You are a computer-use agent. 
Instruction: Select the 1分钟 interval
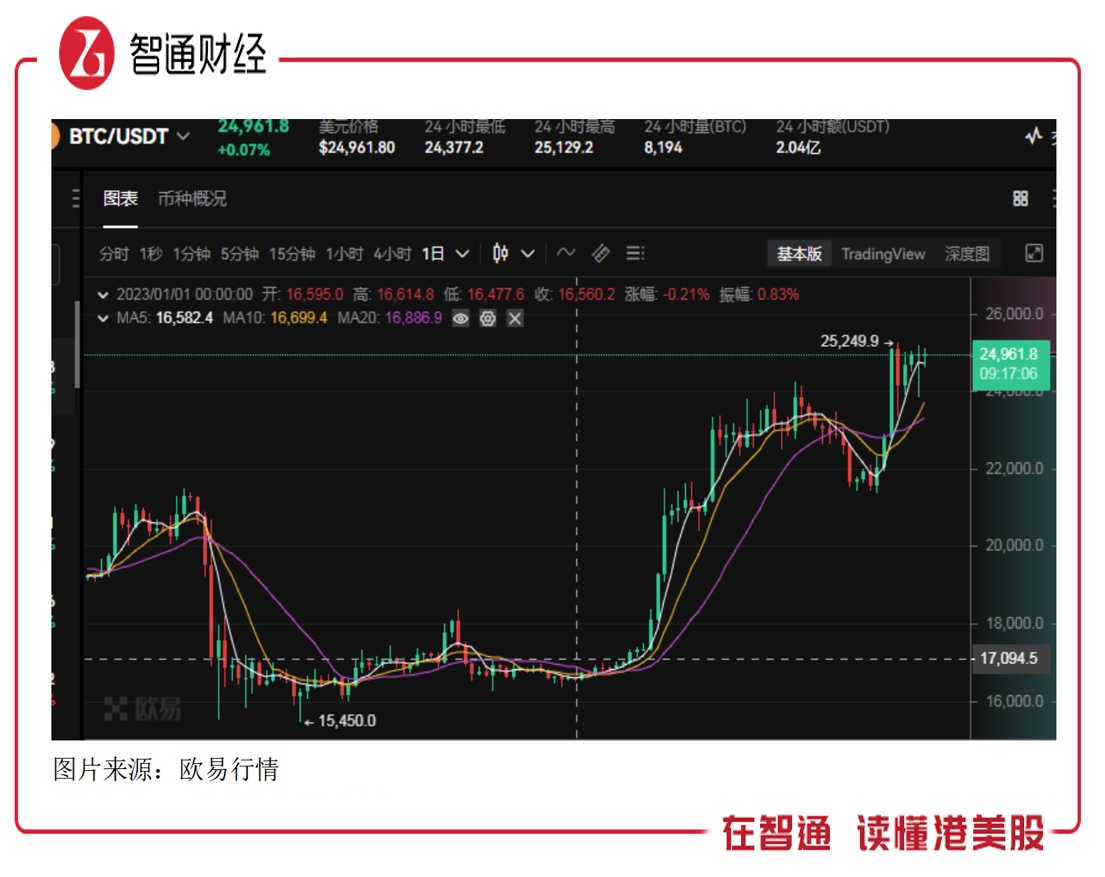coord(192,254)
